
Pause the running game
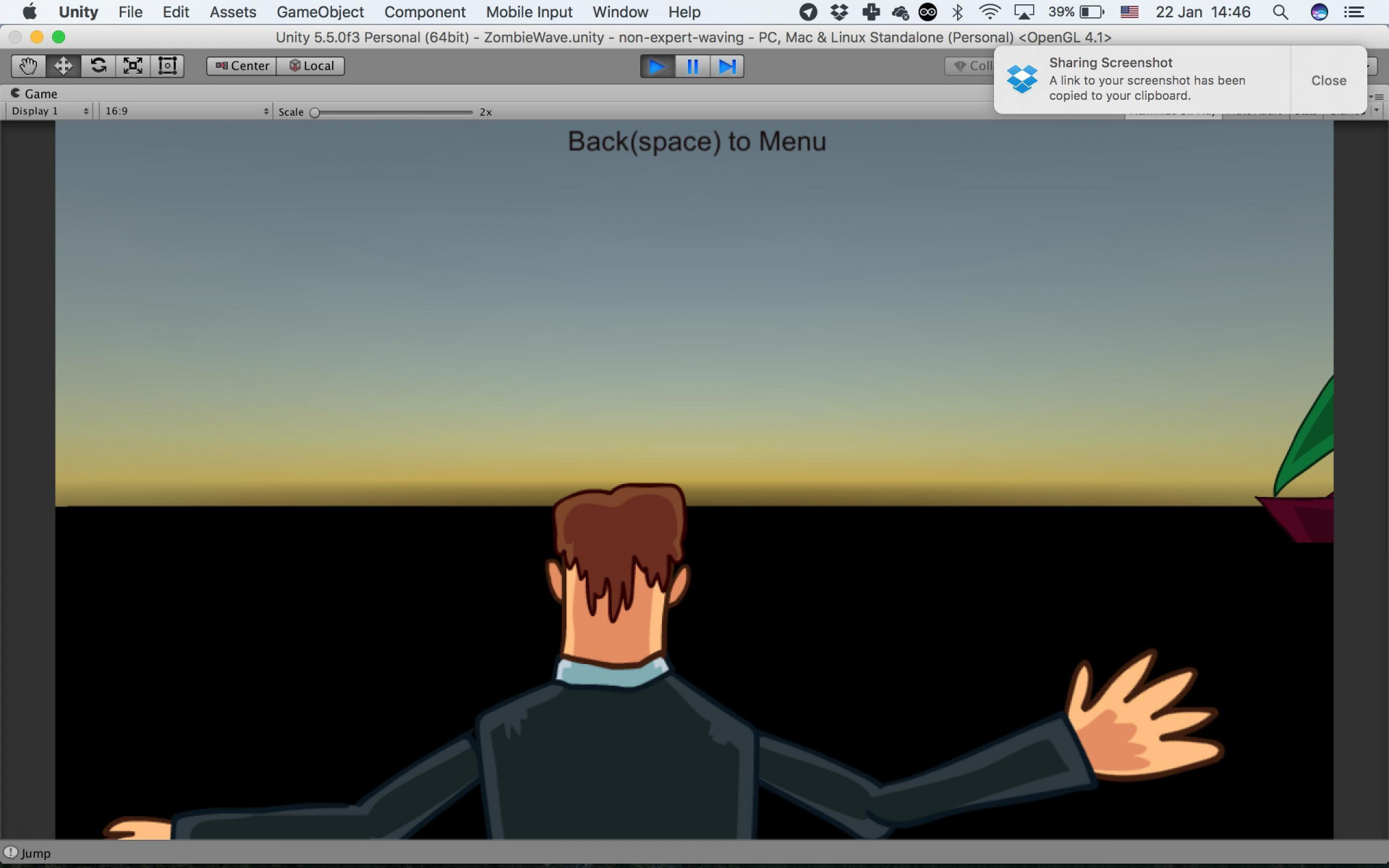point(692,67)
